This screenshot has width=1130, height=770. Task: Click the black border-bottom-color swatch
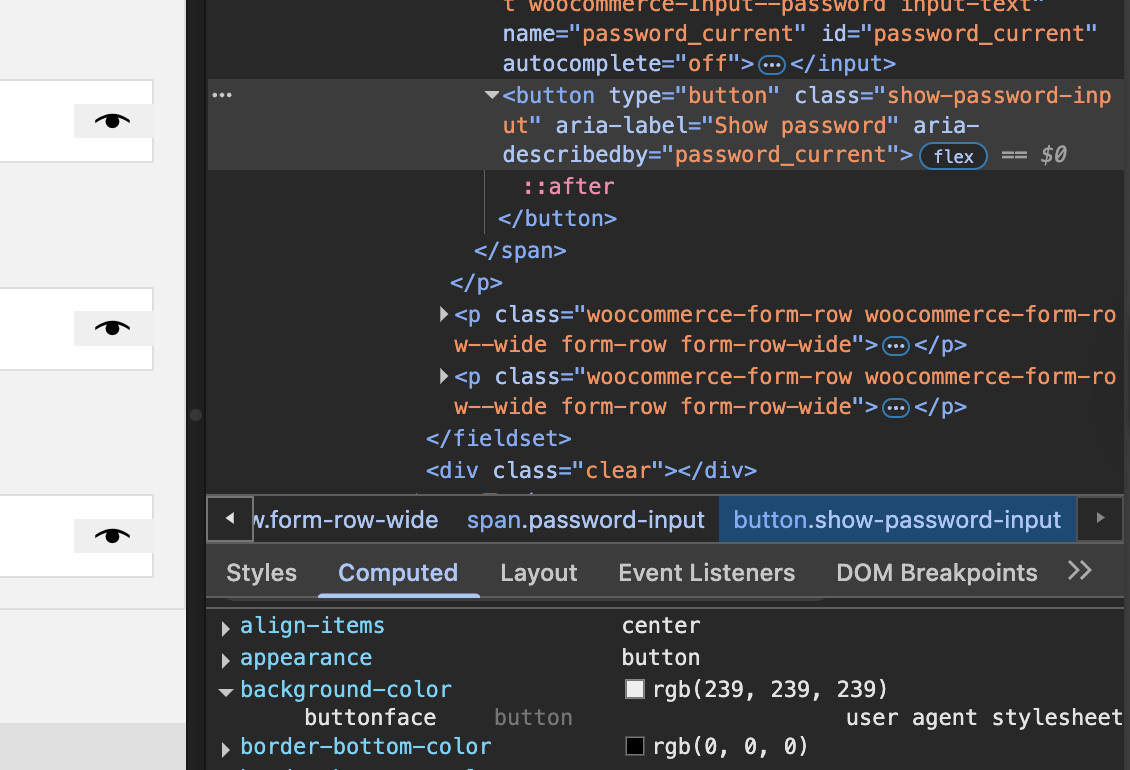click(634, 746)
